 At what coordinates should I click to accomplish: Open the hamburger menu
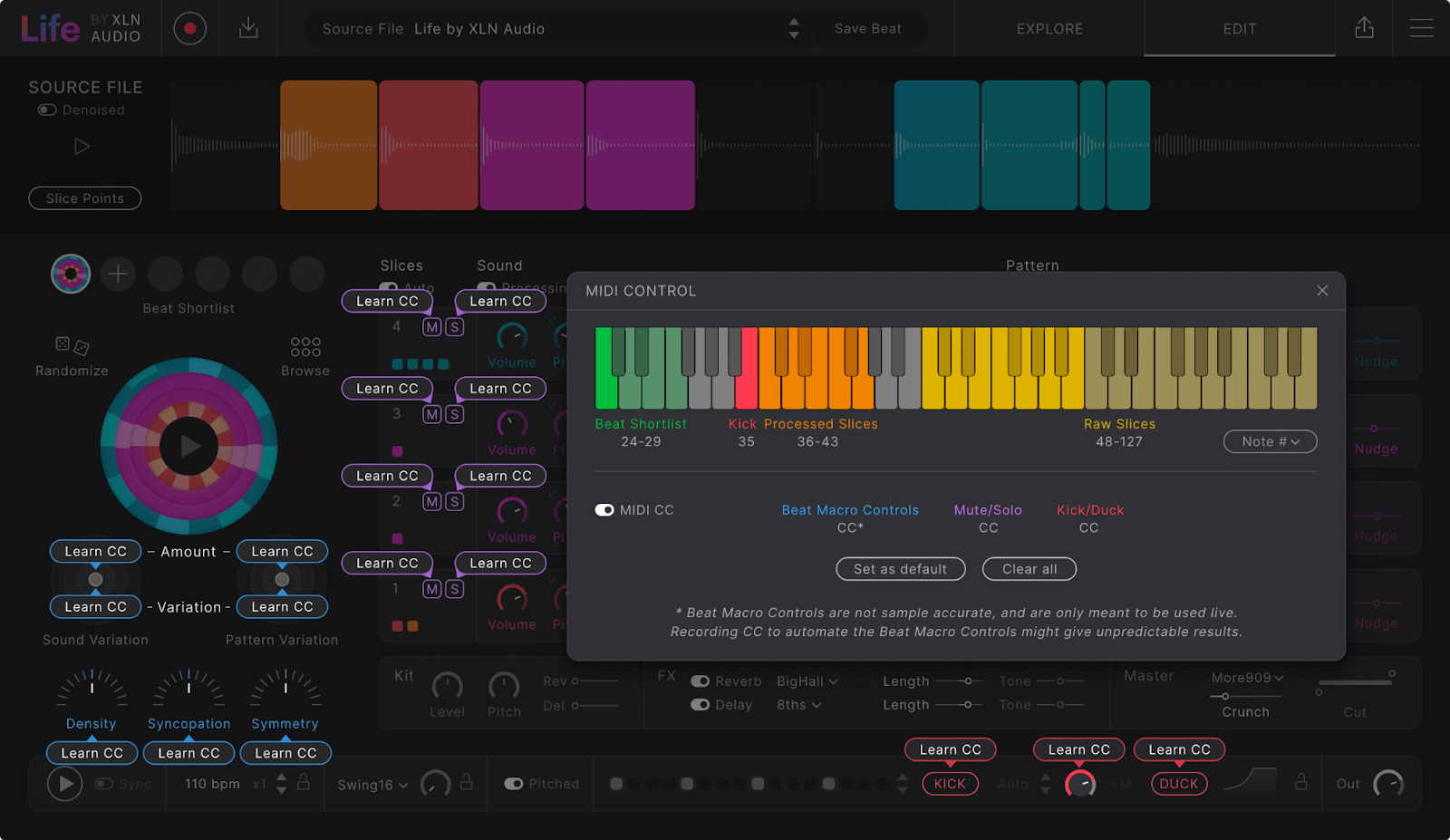point(1421,28)
